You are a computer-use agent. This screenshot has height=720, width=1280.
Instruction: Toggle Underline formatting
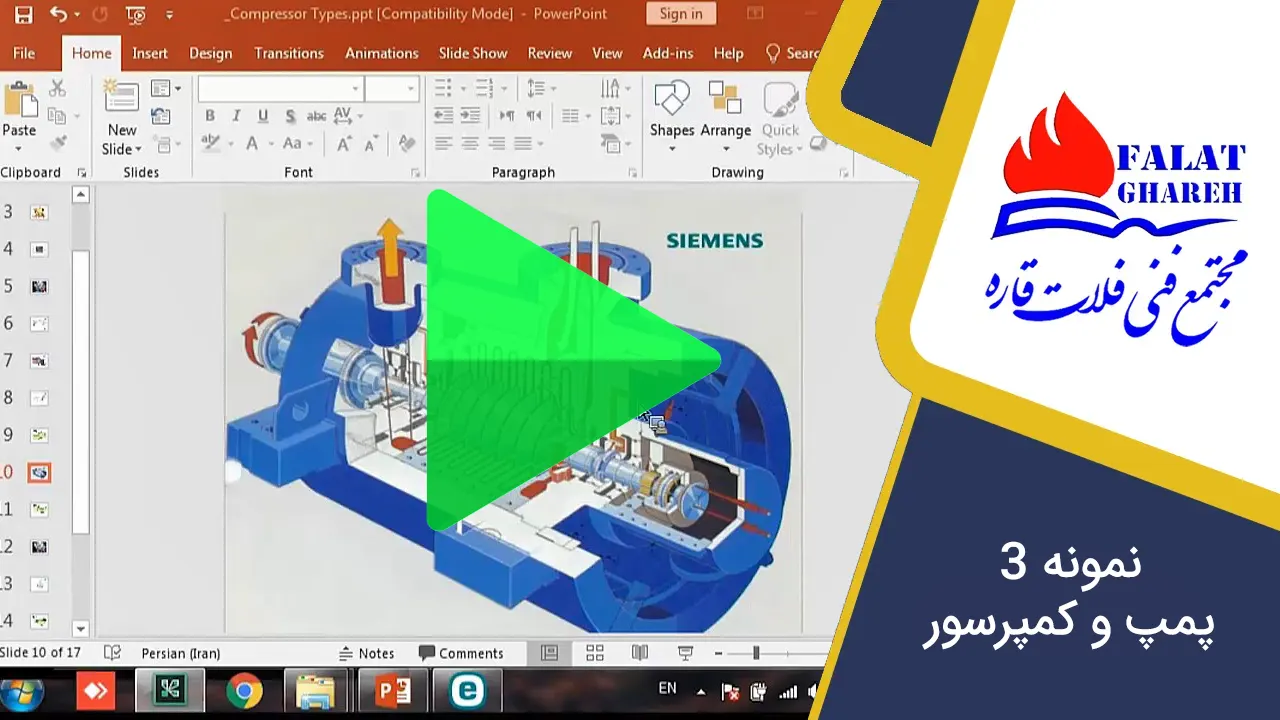263,116
